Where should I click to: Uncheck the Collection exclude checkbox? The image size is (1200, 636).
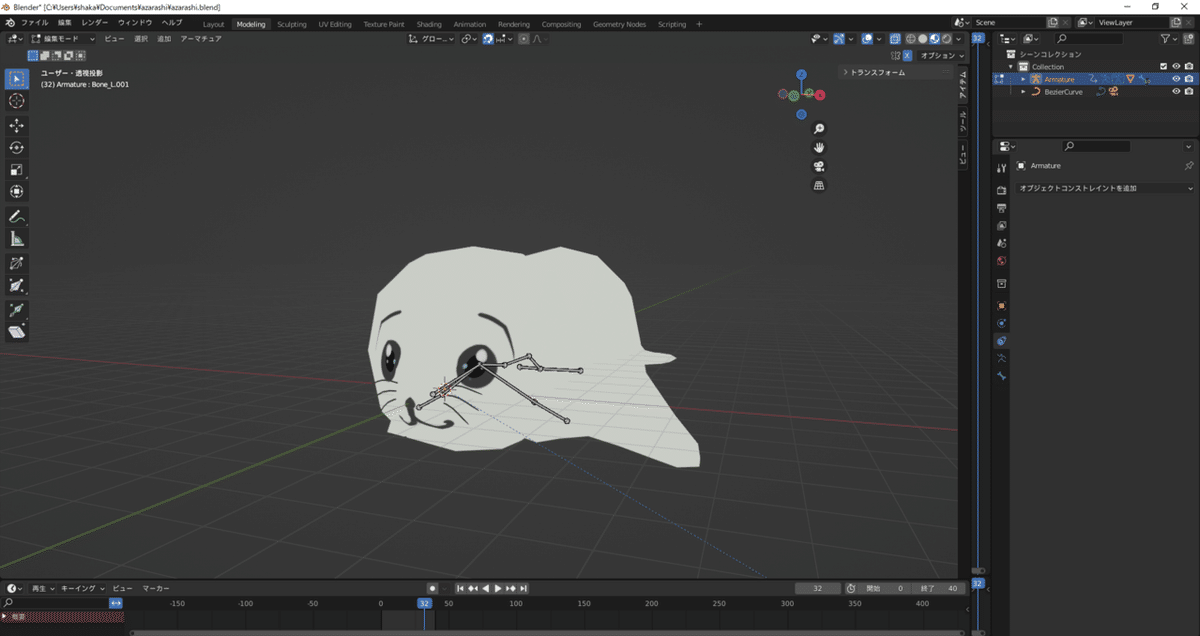[1163, 67]
